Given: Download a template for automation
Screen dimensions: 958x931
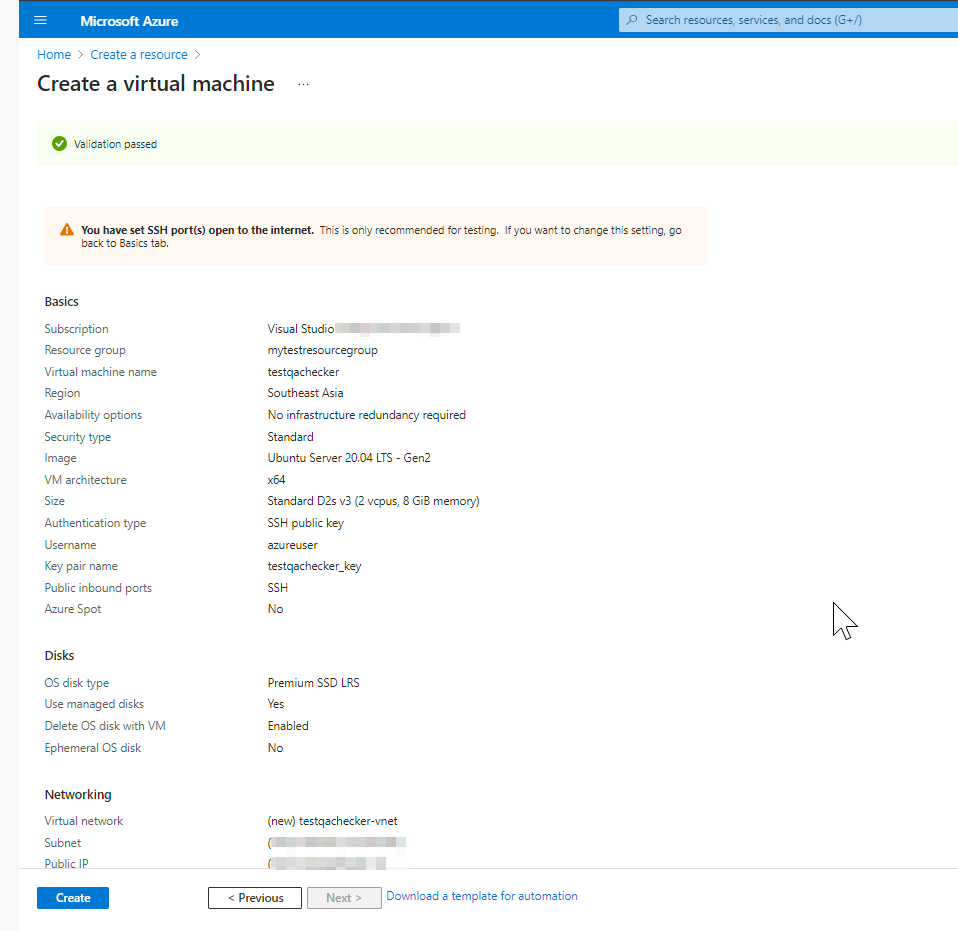Looking at the screenshot, I should (481, 896).
